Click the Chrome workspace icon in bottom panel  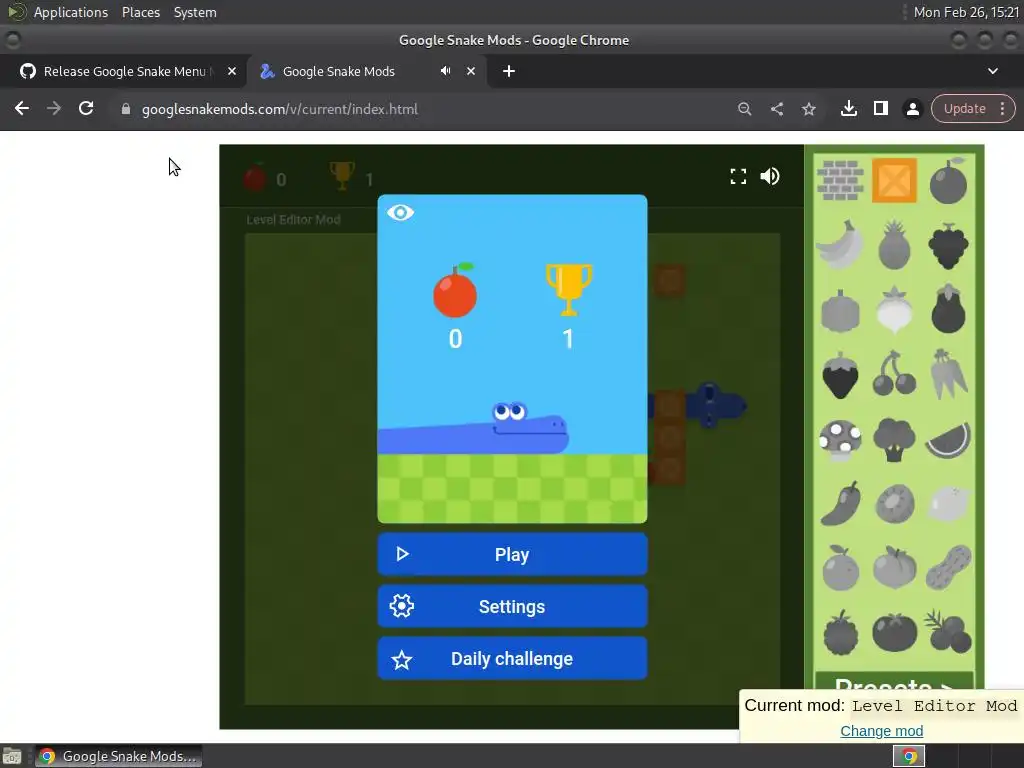click(x=909, y=756)
